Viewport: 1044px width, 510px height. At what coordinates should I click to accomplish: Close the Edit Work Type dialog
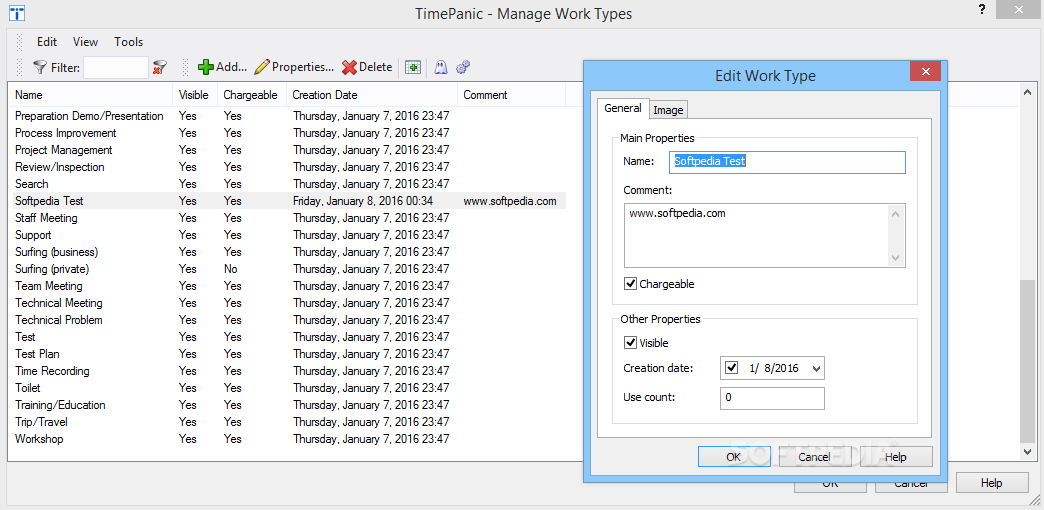[x=925, y=71]
